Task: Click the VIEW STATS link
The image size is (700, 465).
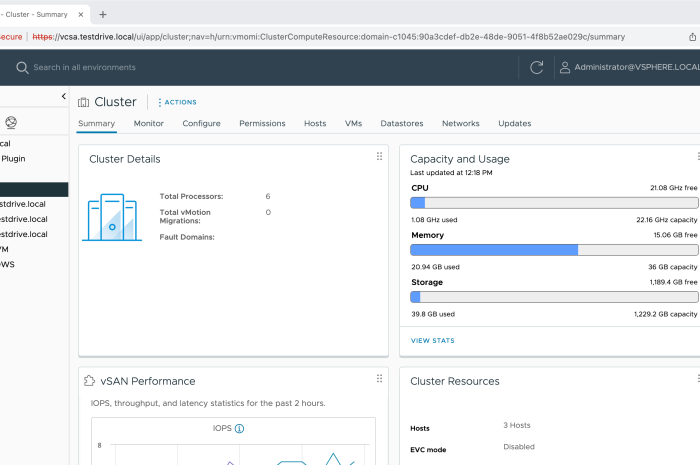Action: tap(432, 341)
